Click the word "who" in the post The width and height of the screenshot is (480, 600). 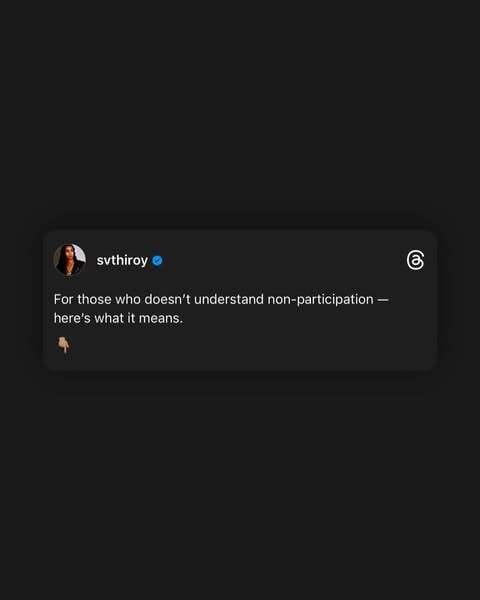click(128, 299)
